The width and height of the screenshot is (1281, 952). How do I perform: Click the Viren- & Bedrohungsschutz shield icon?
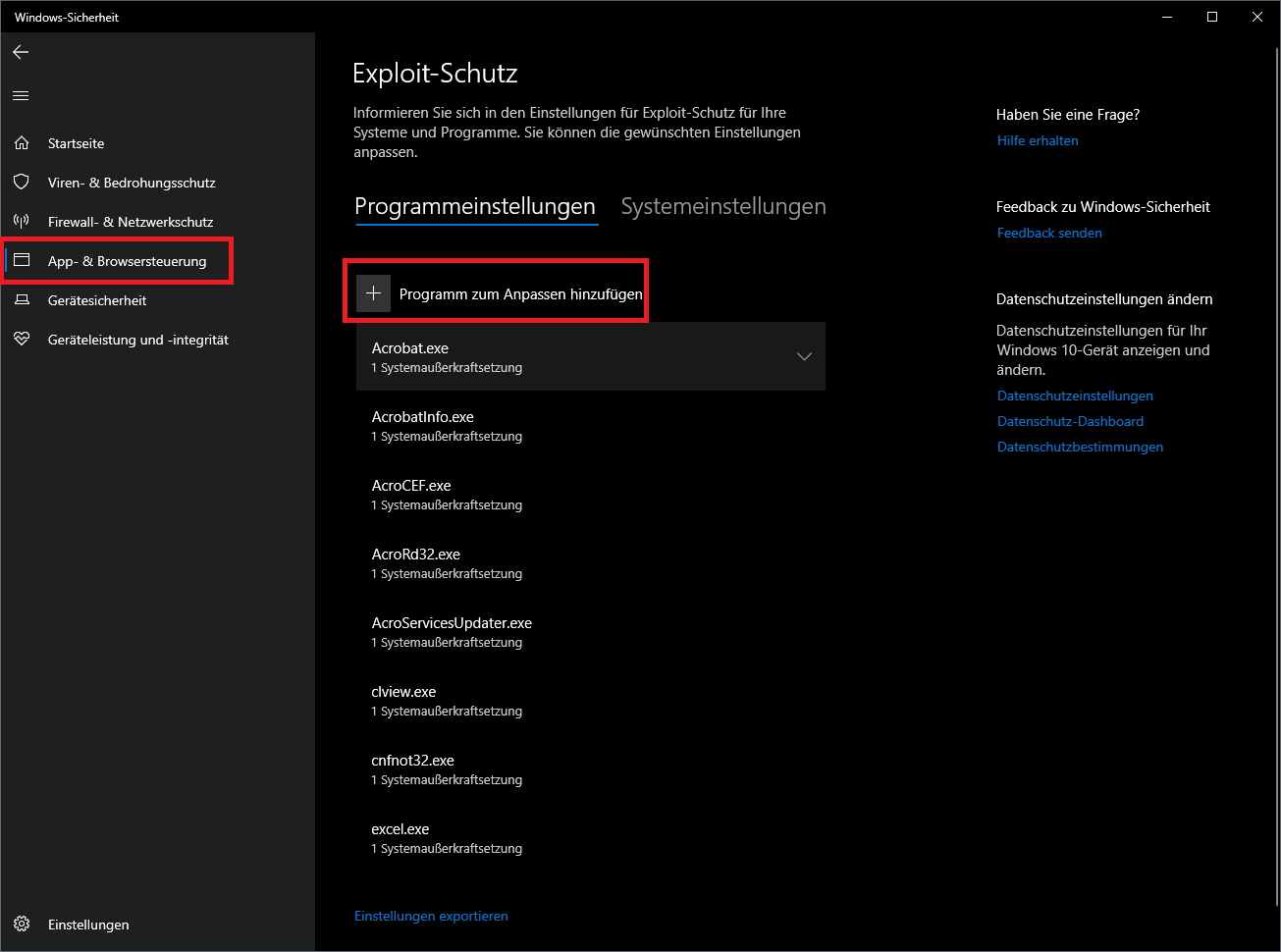point(22,183)
